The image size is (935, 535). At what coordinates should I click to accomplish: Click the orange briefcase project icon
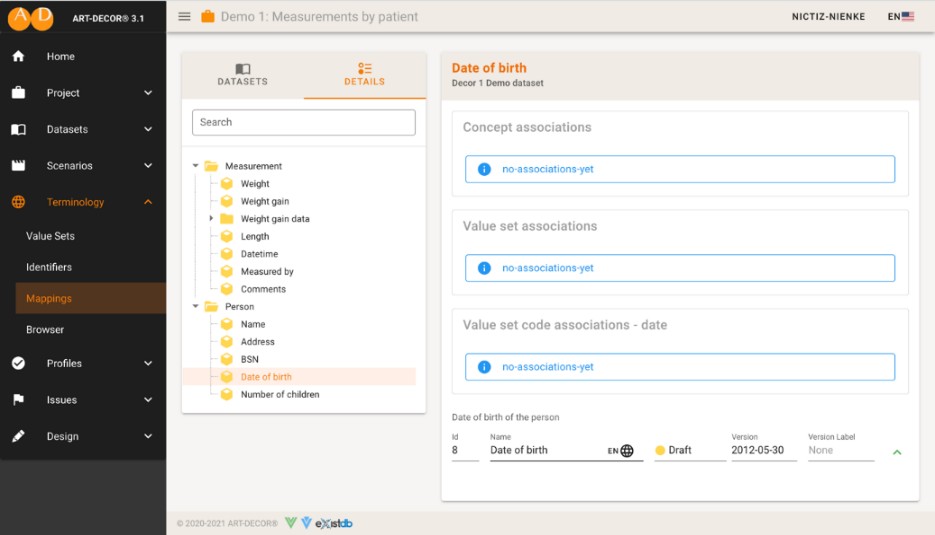click(208, 16)
